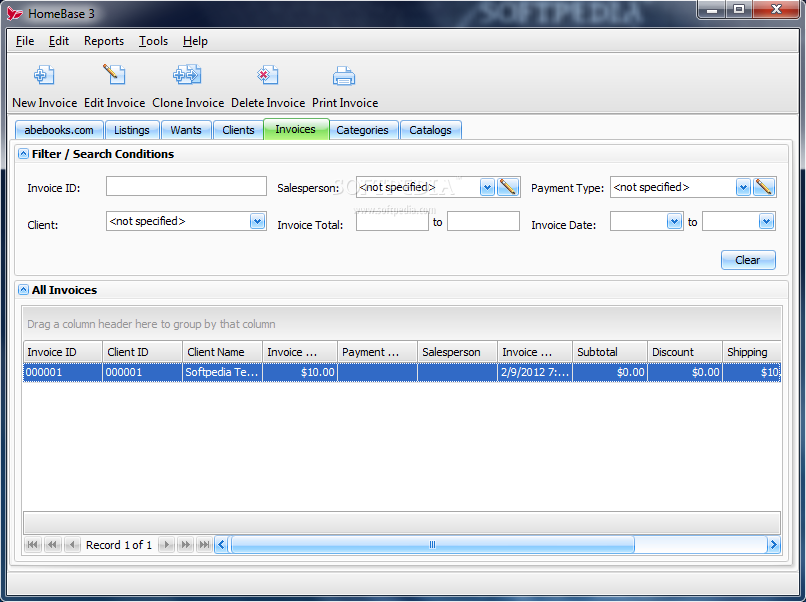Viewport: 806px width, 602px height.
Task: Sort by Invoice ID column header
Action: tap(63, 352)
